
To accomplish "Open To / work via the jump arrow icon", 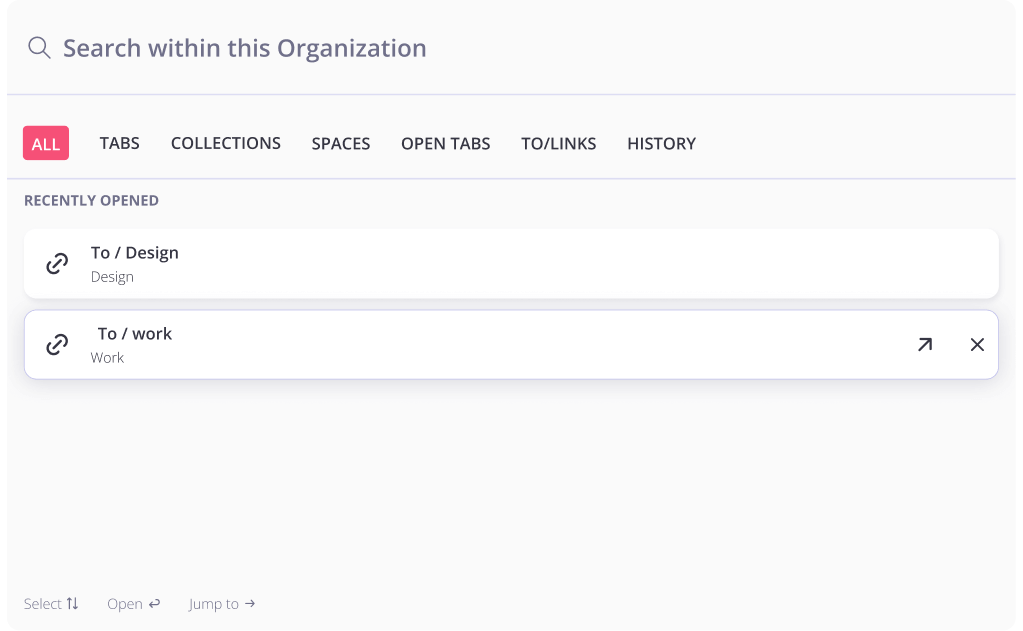I will tap(924, 344).
